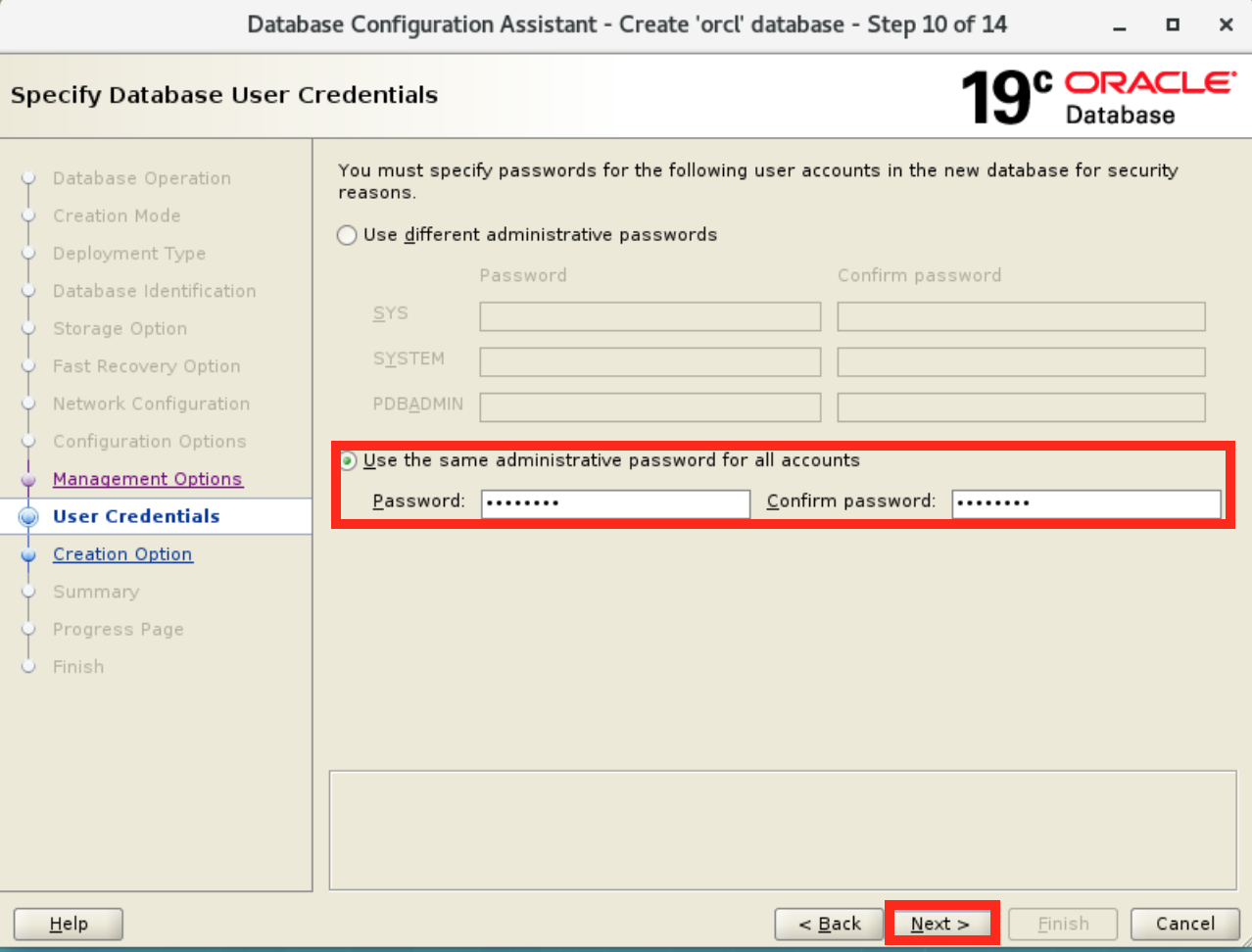Image resolution: width=1252 pixels, height=952 pixels.
Task: Click the Storage Option step
Action: 120,329
